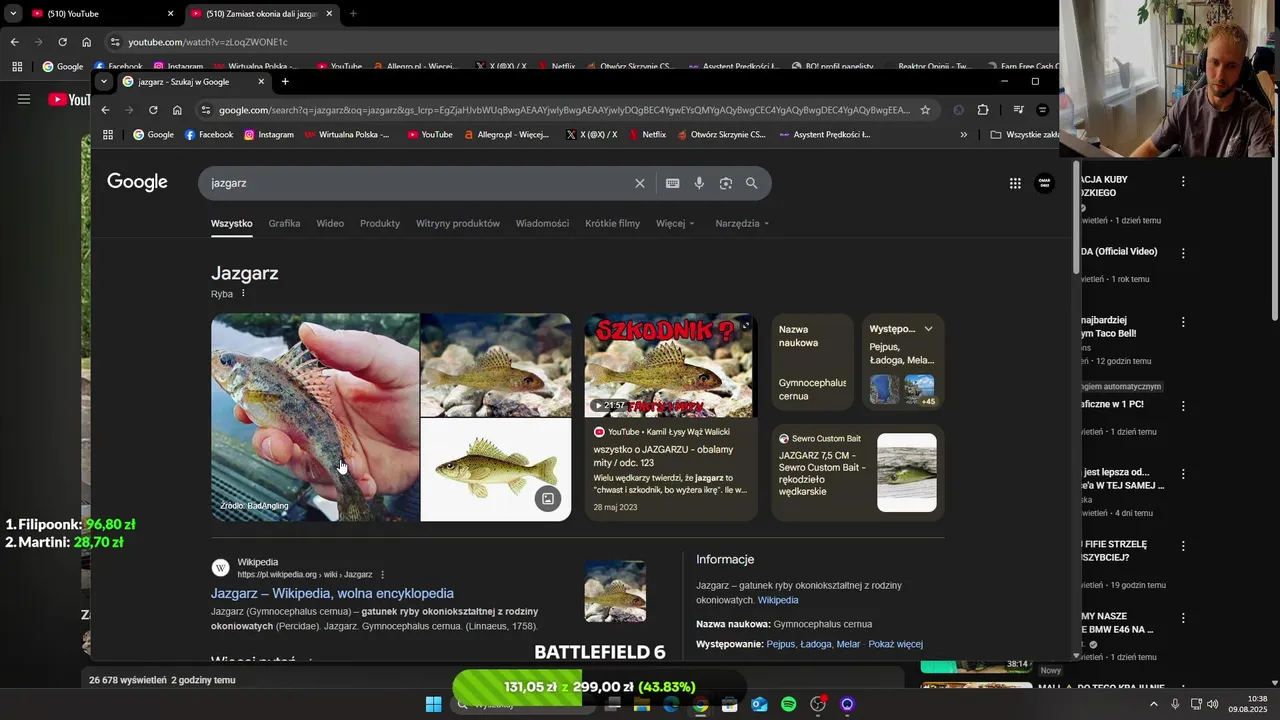Open the Wikipedia link in Informacje panel
1280x720 pixels.
tap(778, 600)
